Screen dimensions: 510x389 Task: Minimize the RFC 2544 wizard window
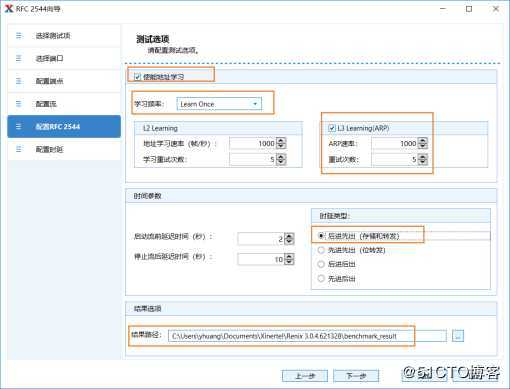[443, 9]
